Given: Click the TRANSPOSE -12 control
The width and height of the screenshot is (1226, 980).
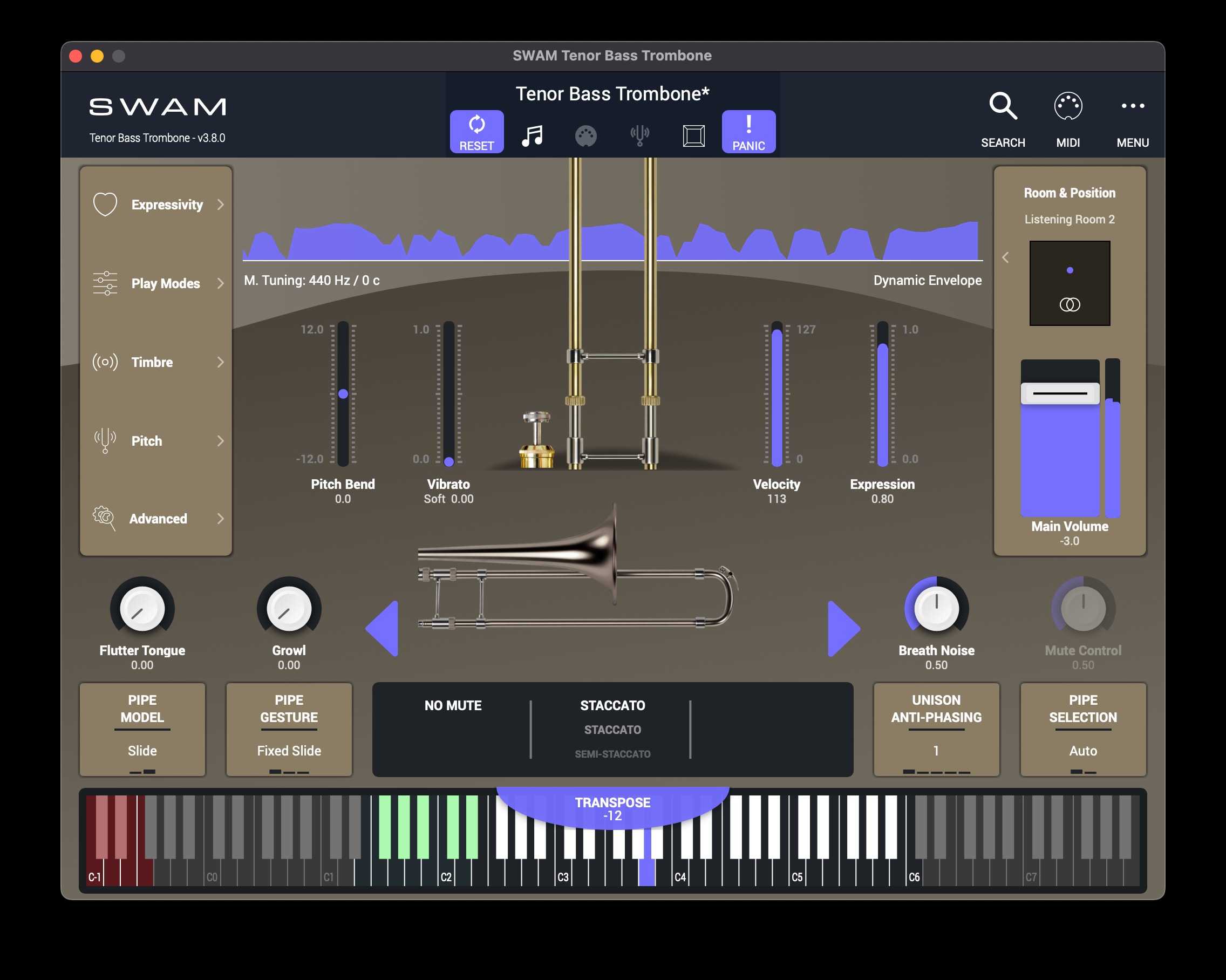Looking at the screenshot, I should [612, 808].
